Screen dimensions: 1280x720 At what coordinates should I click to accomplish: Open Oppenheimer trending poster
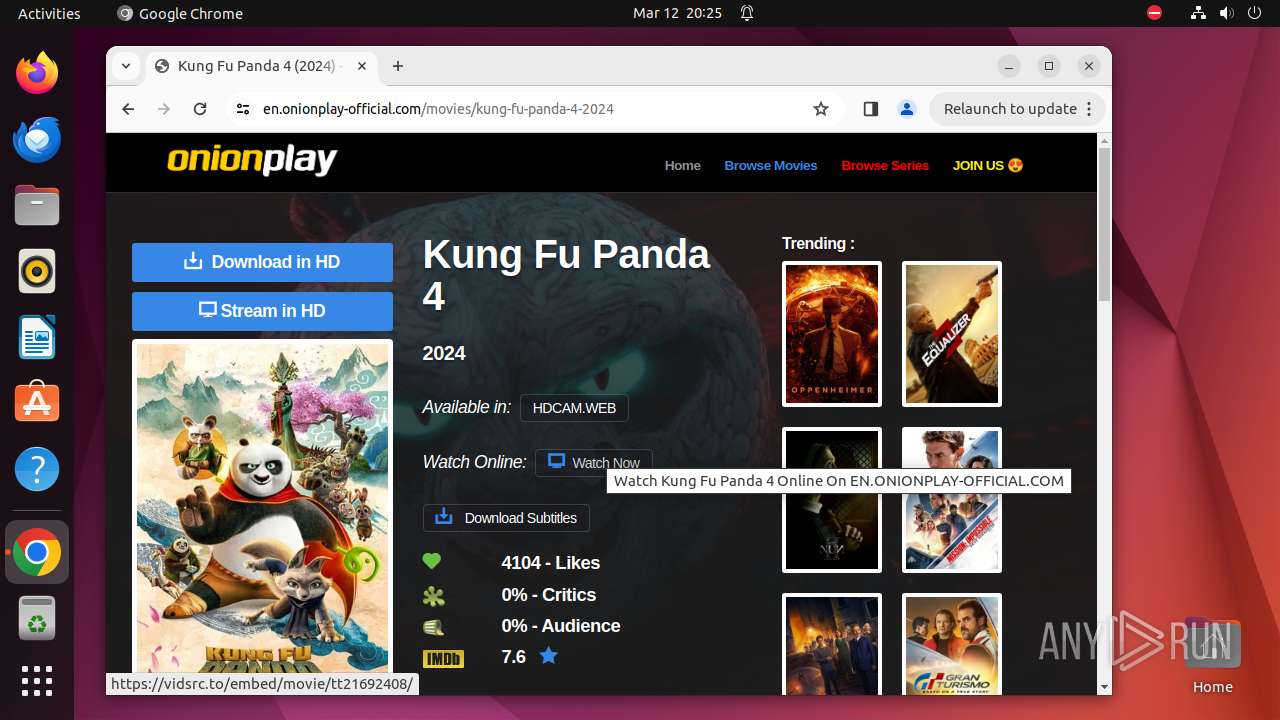coord(832,334)
